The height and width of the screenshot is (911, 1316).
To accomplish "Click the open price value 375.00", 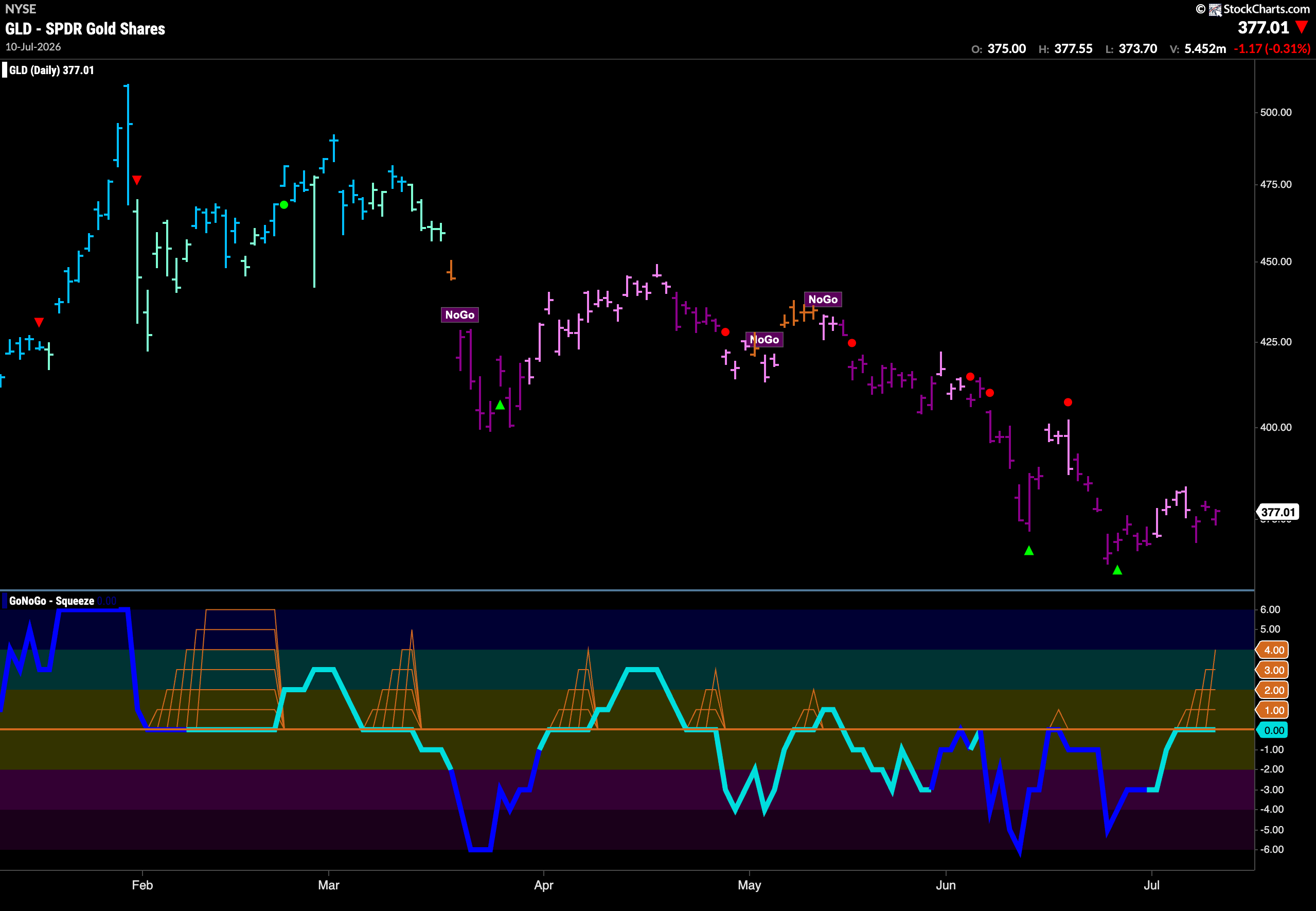I will [1007, 48].
